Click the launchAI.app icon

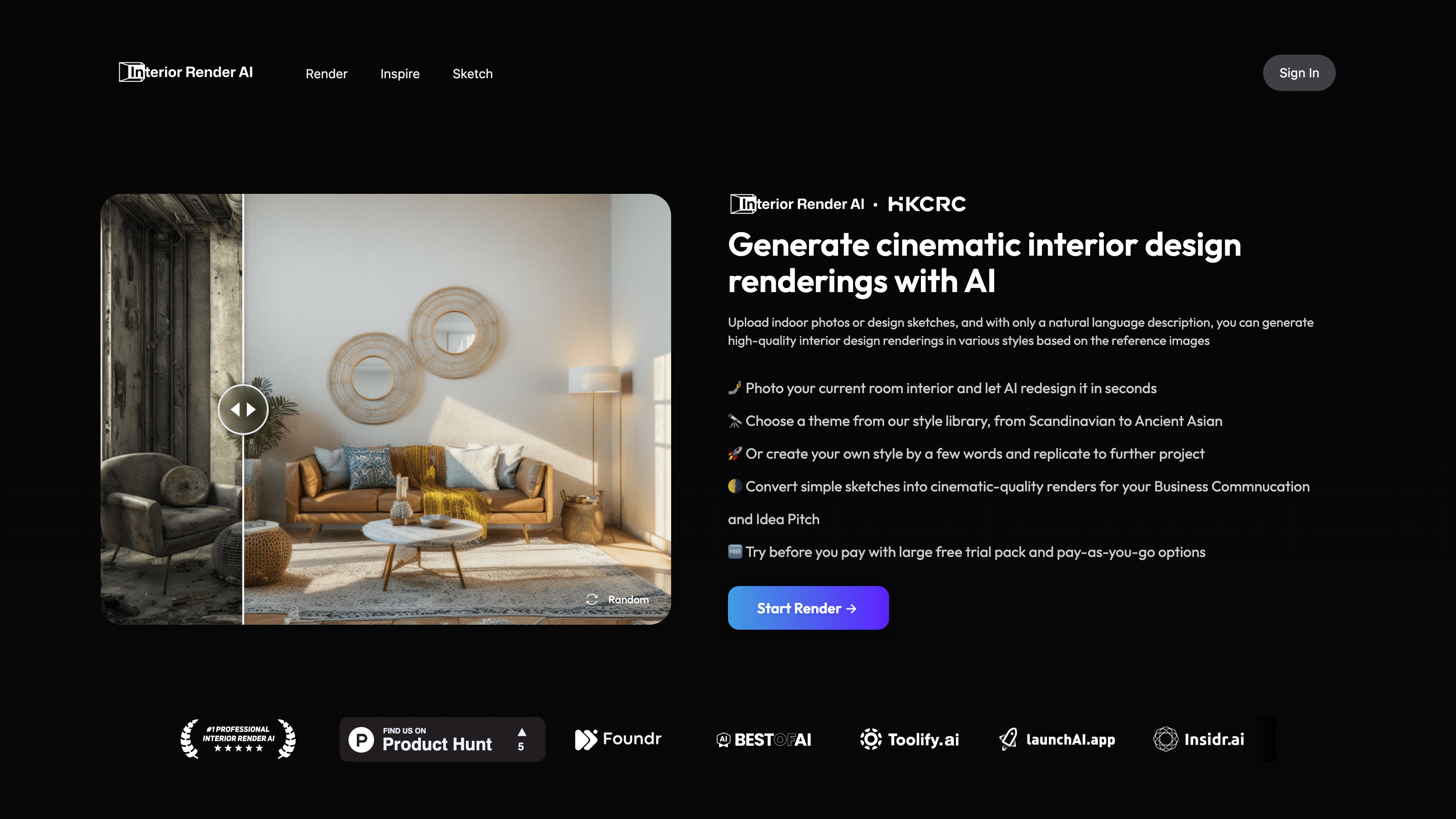[1057, 738]
